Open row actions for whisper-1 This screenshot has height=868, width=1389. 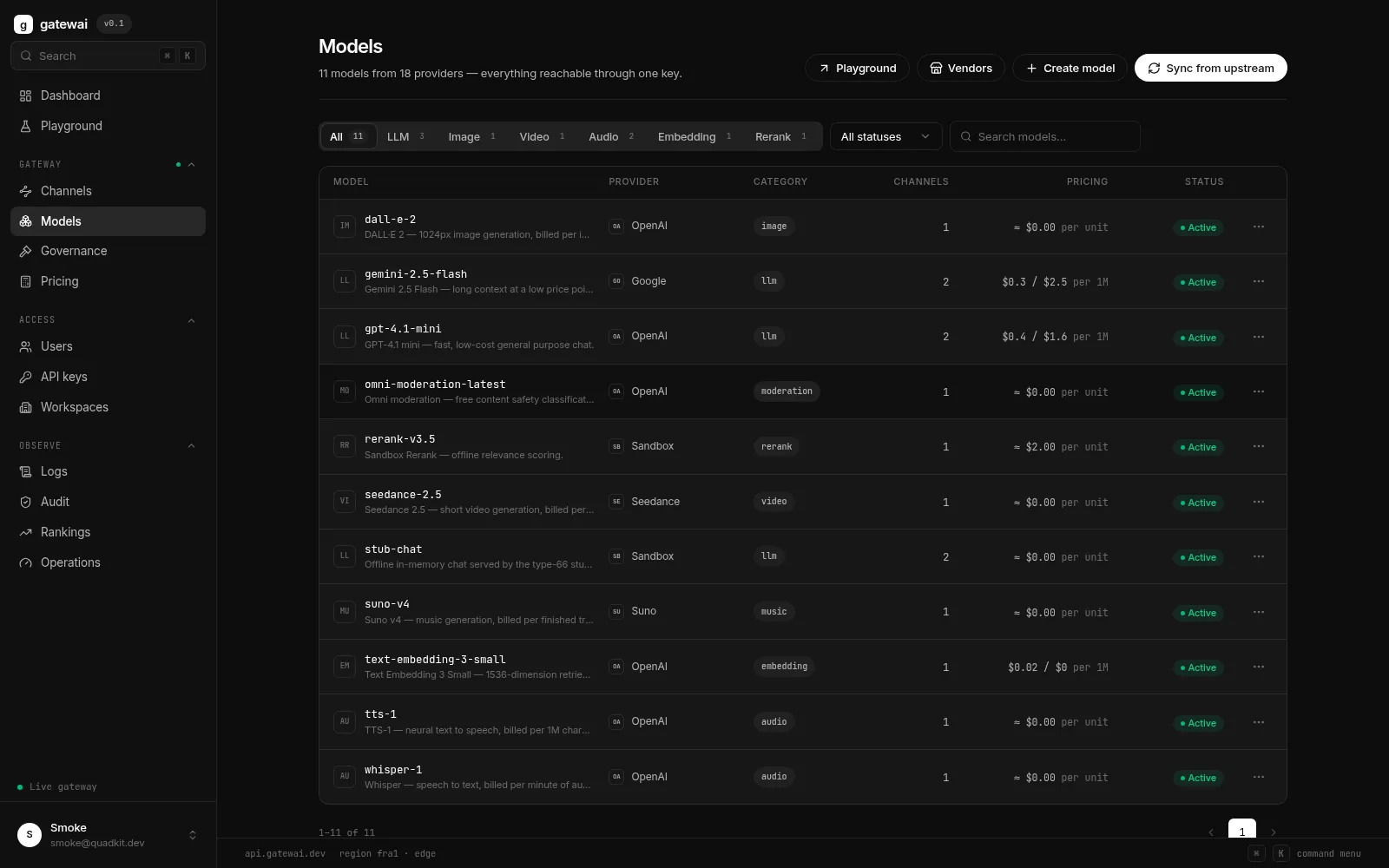(1259, 777)
